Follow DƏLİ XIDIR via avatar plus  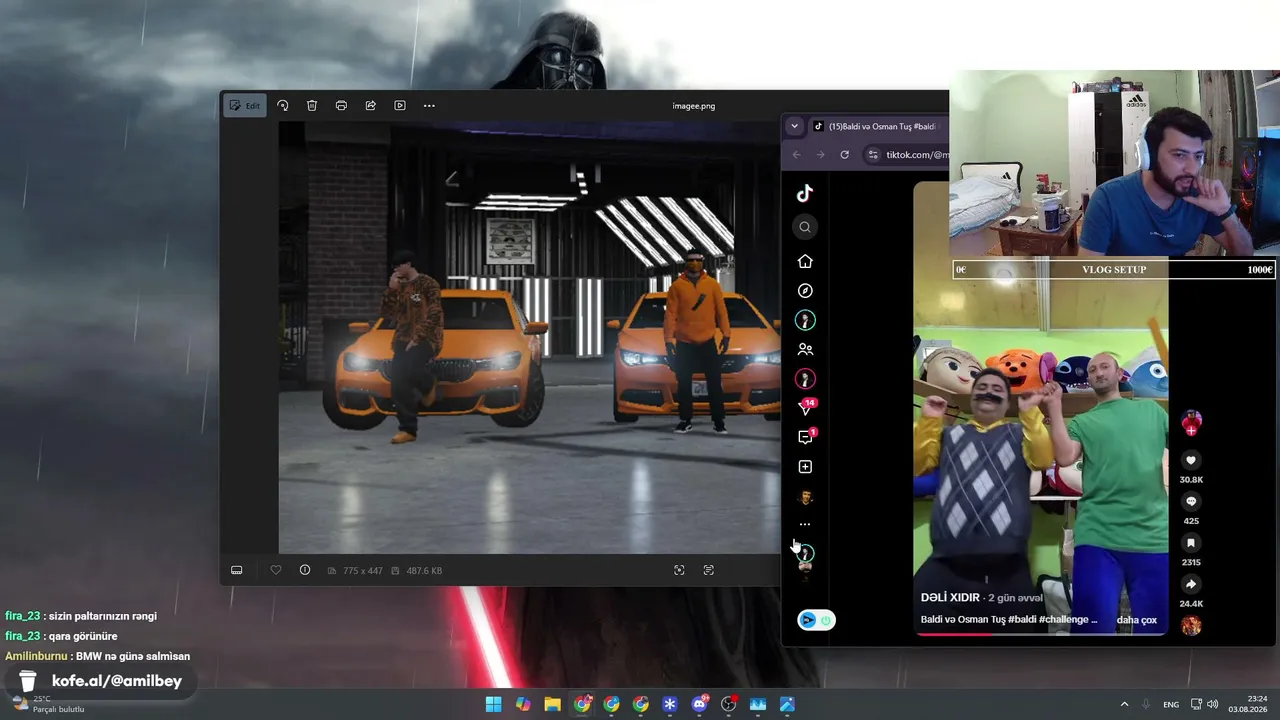pyautogui.click(x=1191, y=430)
